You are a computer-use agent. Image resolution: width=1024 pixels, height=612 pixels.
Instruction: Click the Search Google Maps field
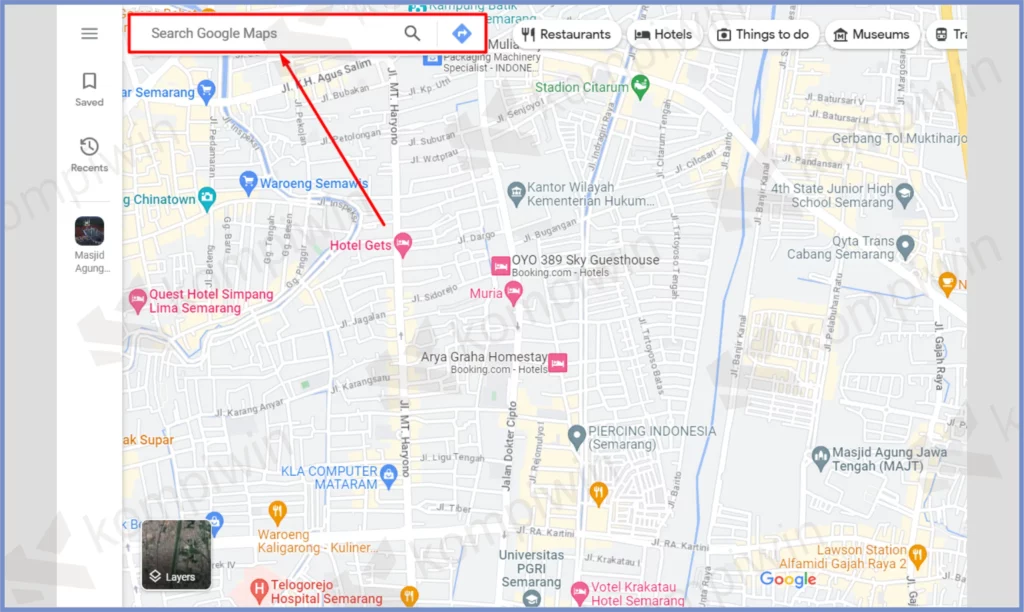coord(268,33)
